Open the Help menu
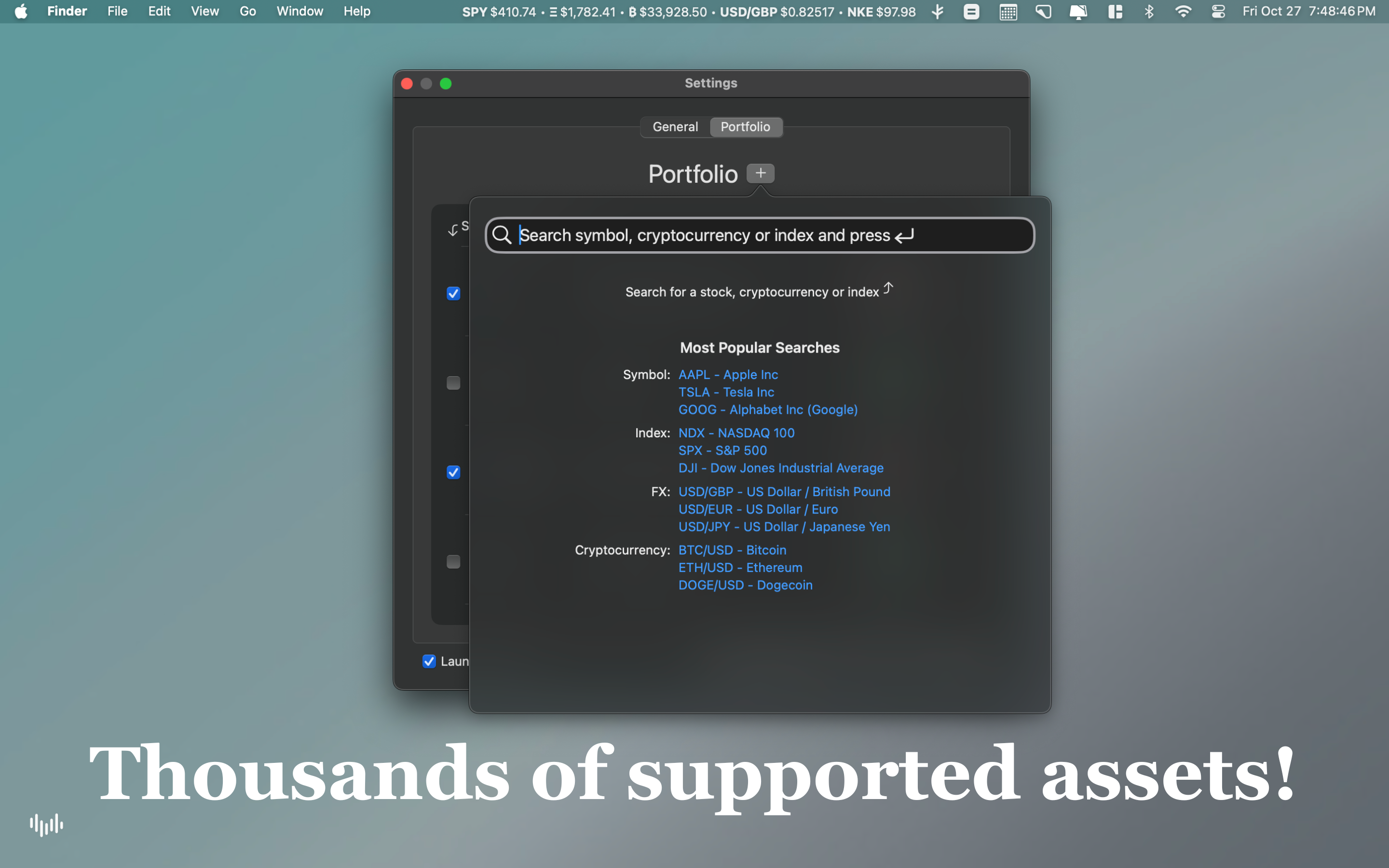The height and width of the screenshot is (868, 1389). tap(356, 12)
